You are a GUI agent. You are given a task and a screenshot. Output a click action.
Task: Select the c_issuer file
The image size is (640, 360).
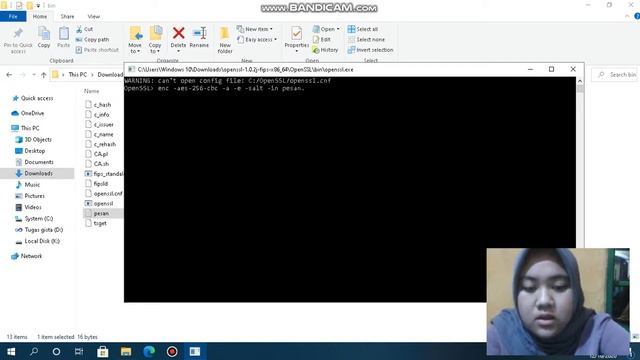coord(100,124)
